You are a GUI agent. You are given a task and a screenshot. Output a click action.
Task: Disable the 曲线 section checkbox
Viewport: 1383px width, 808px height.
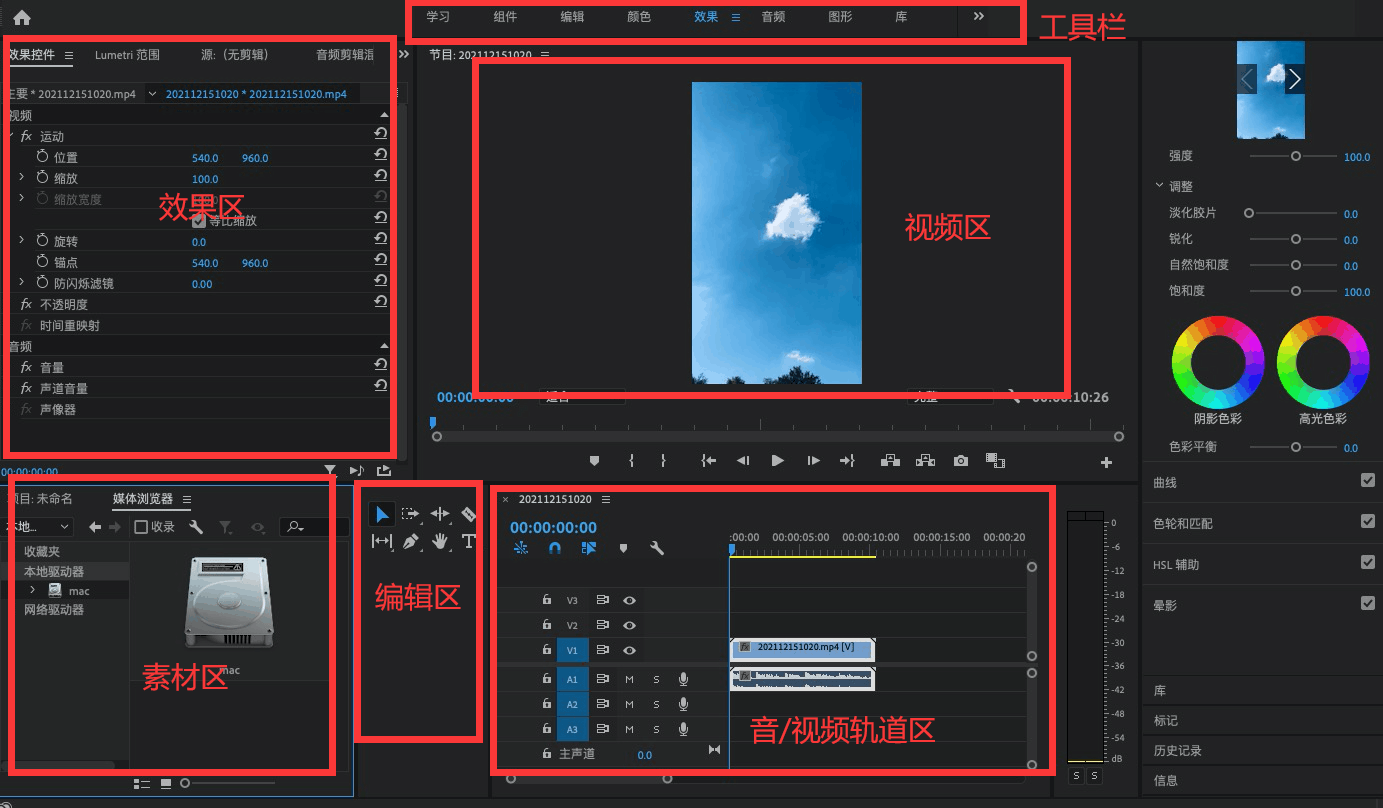tap(1368, 481)
